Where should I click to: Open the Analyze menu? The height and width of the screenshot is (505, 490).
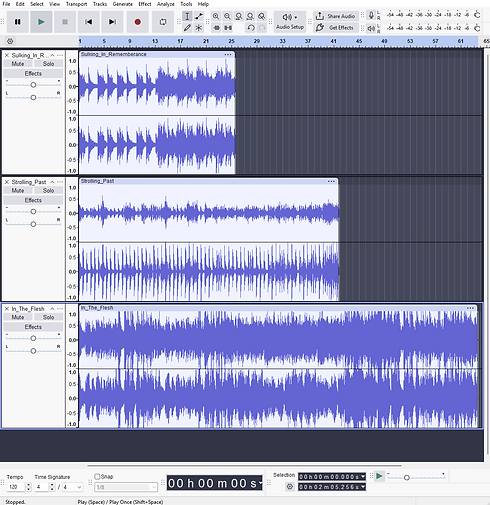point(166,4)
